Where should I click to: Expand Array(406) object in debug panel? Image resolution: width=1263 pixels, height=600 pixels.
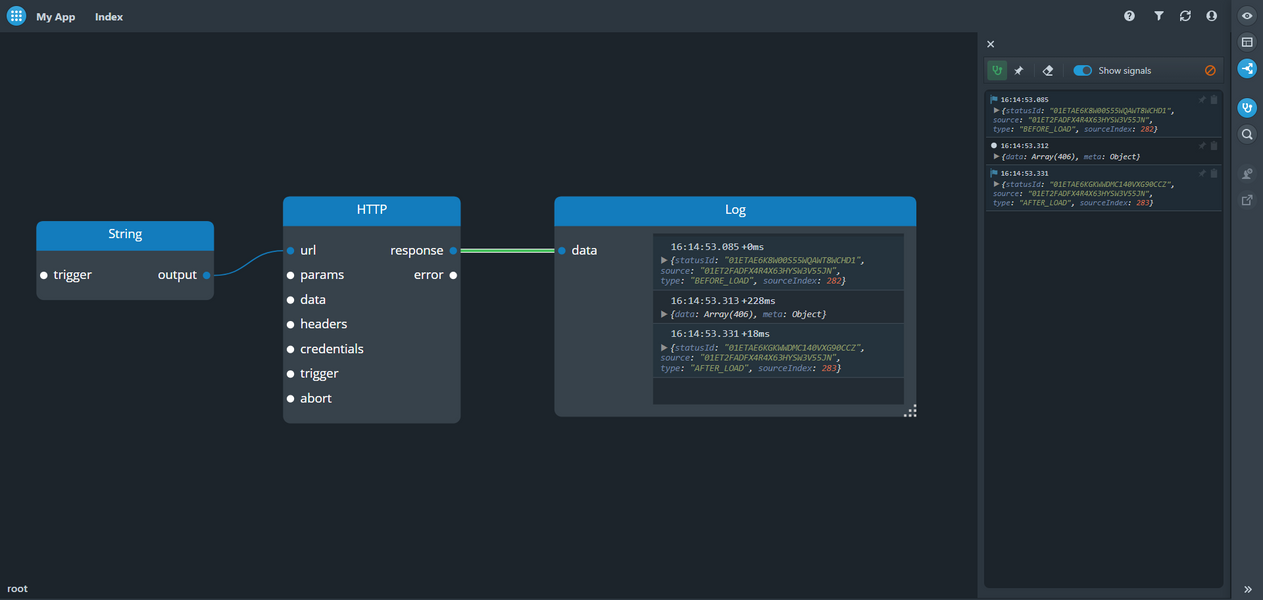click(997, 157)
